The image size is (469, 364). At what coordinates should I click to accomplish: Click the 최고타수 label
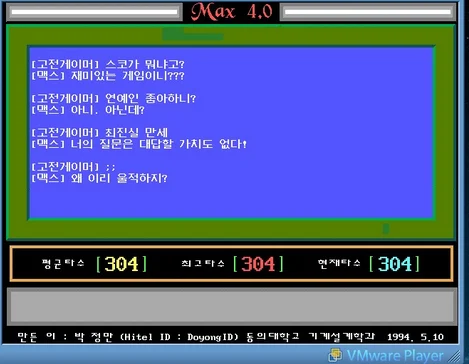pyautogui.click(x=203, y=263)
